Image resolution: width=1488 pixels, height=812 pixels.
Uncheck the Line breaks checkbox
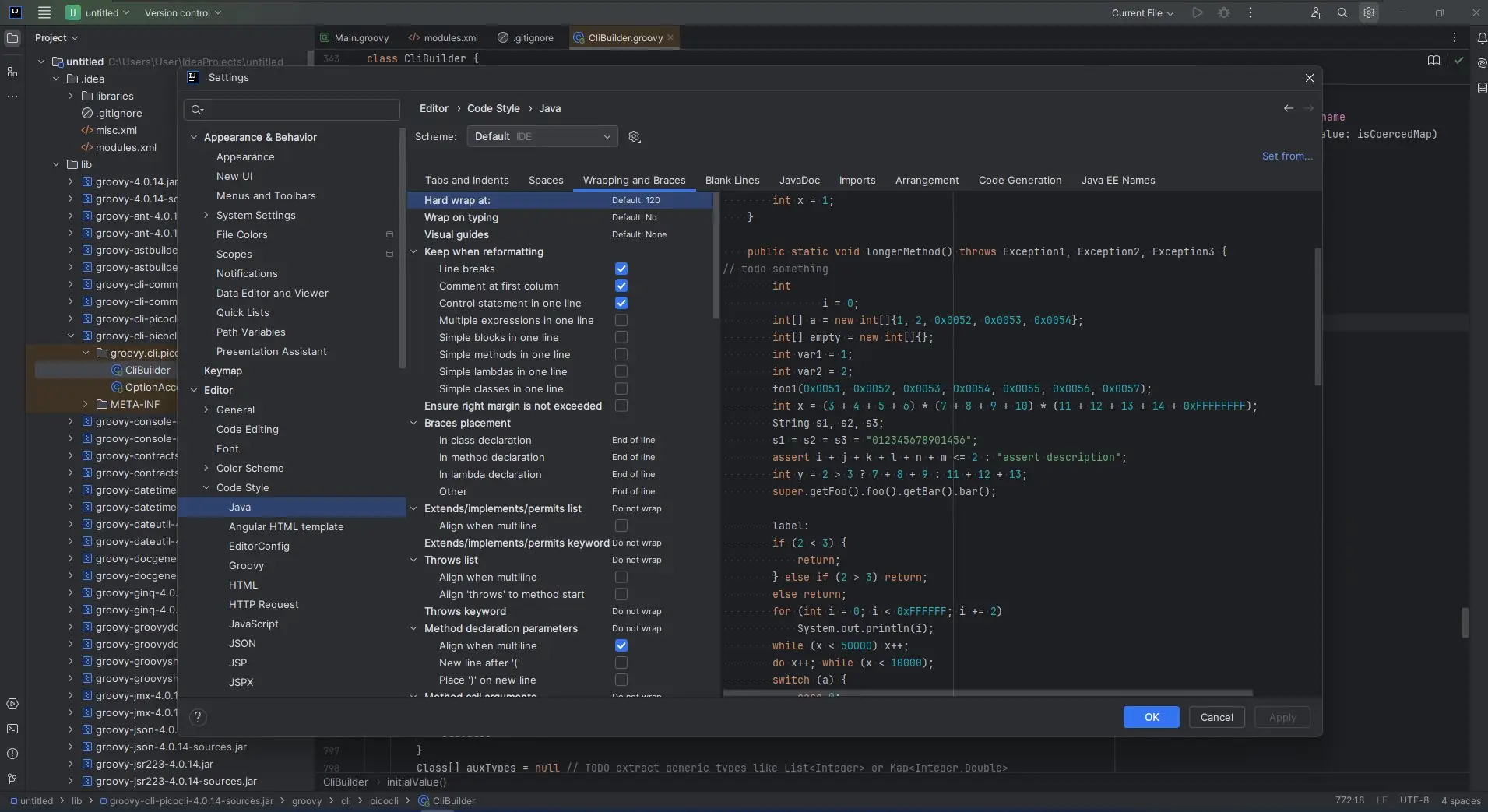point(621,269)
